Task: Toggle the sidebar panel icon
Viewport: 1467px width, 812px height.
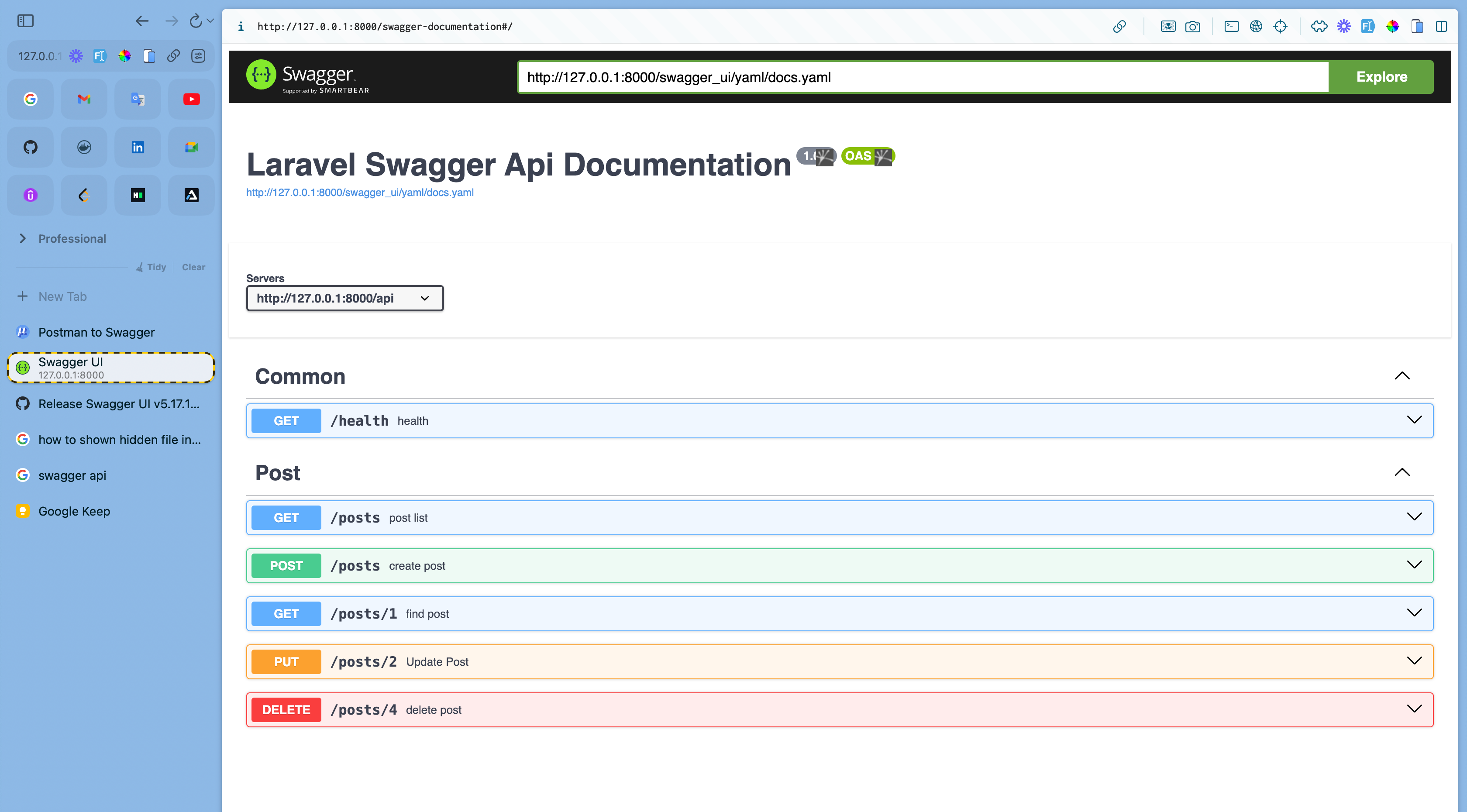Action: coord(26,21)
